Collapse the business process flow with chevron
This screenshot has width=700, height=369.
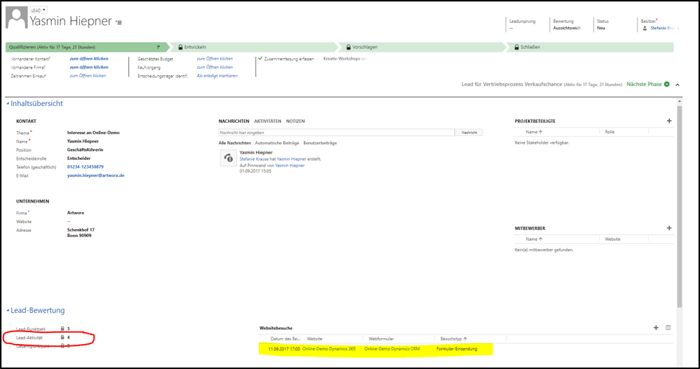(x=677, y=84)
